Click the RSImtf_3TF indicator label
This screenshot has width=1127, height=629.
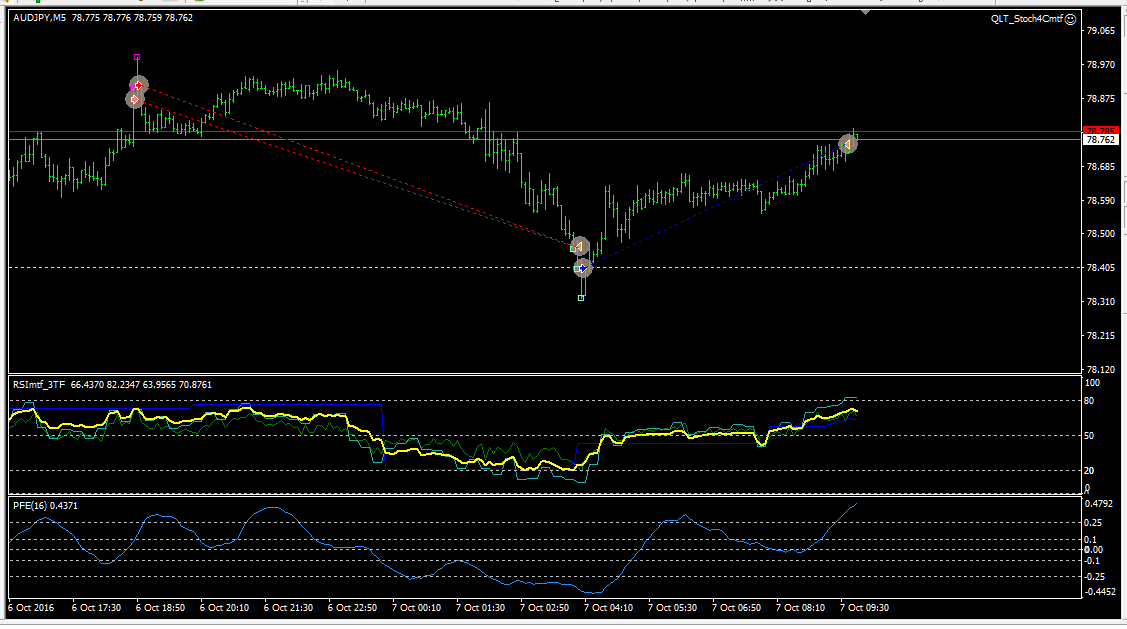coord(39,385)
